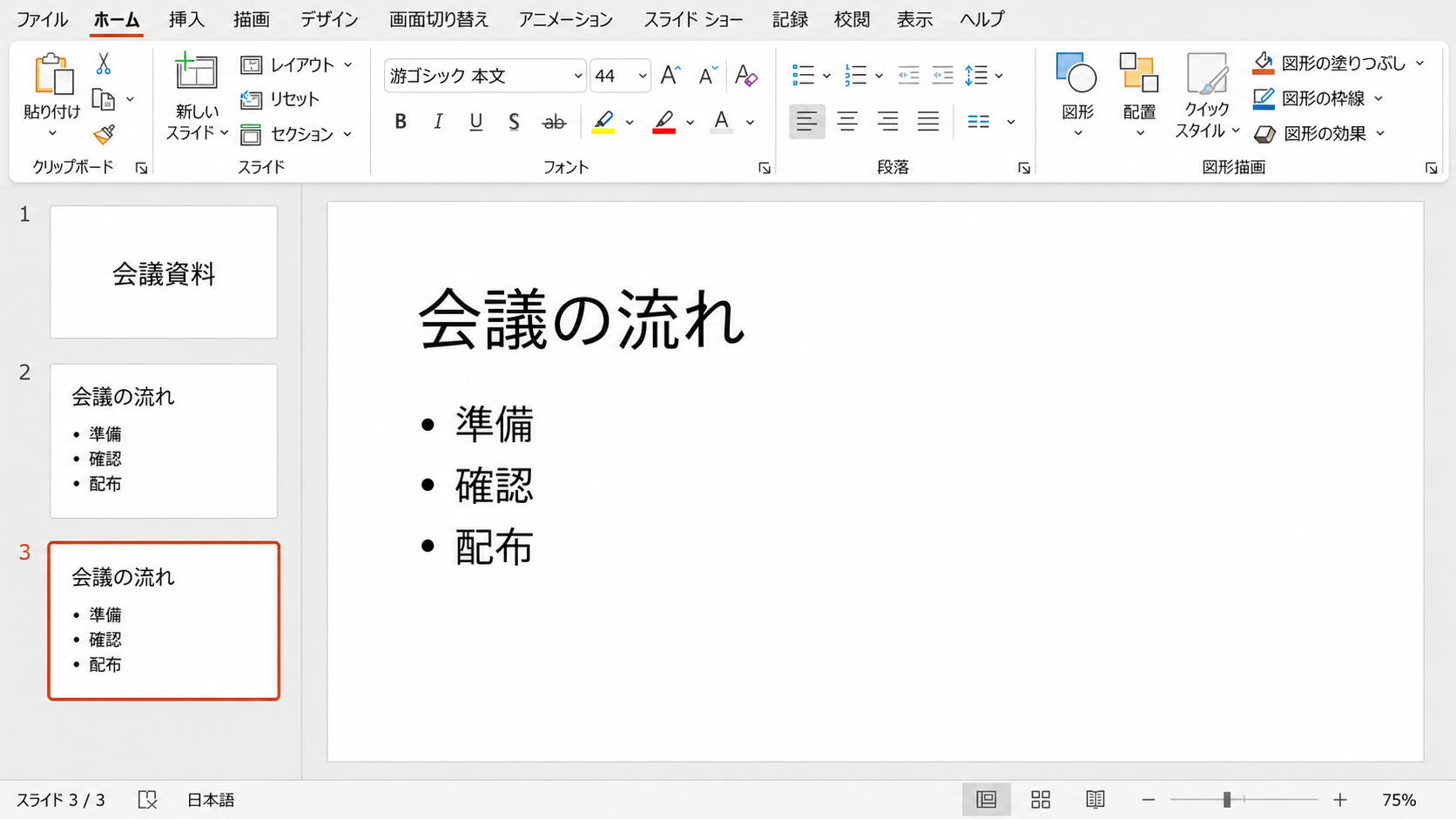This screenshot has height=819, width=1456.
Task: Cut selection with scissors icon
Action: 104,64
